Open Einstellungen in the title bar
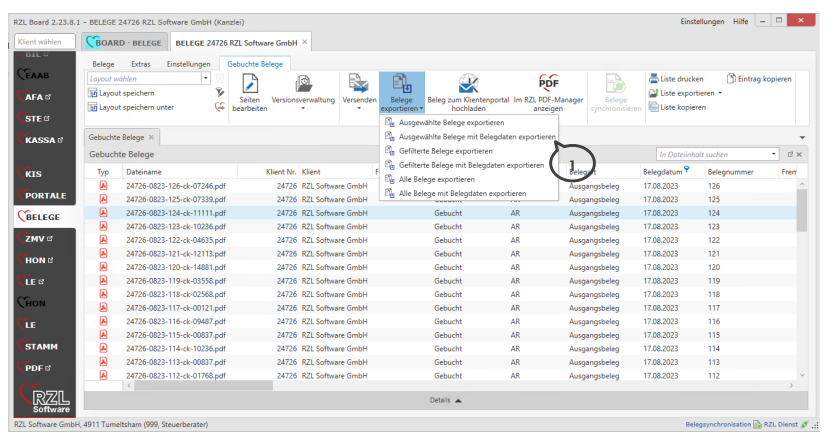 [x=702, y=21]
